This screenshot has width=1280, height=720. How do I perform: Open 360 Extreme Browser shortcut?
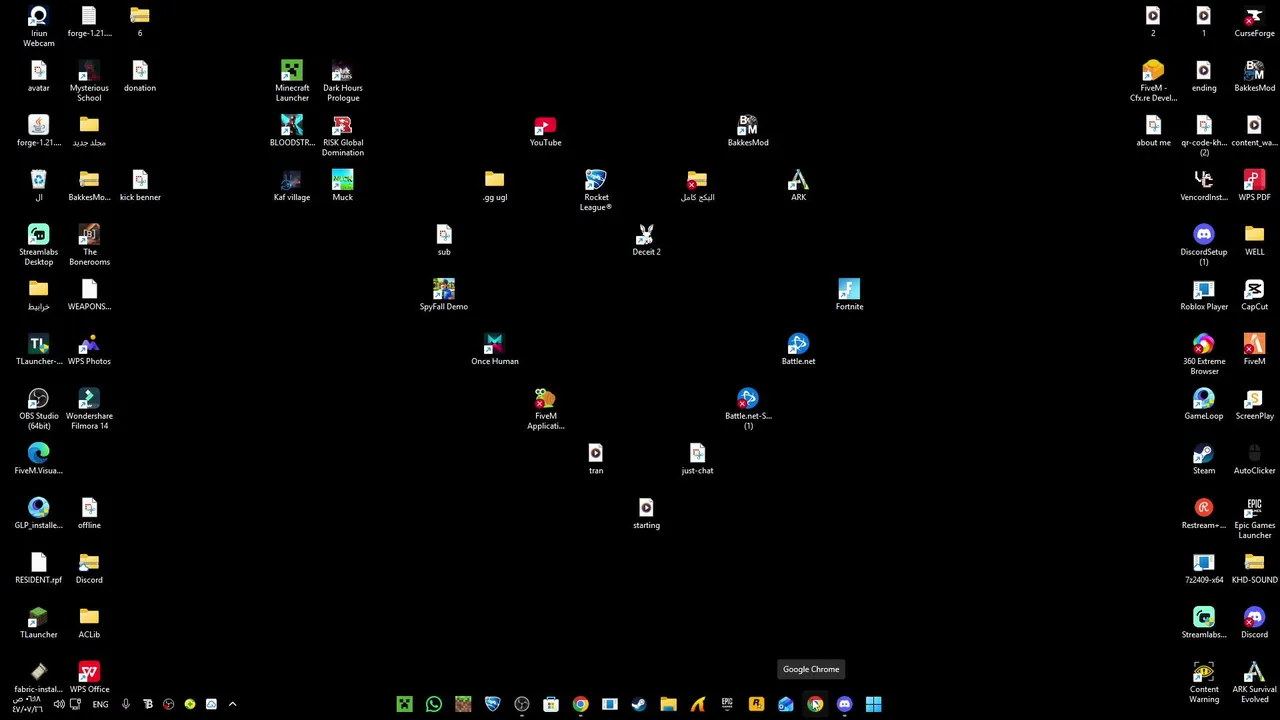click(1204, 355)
